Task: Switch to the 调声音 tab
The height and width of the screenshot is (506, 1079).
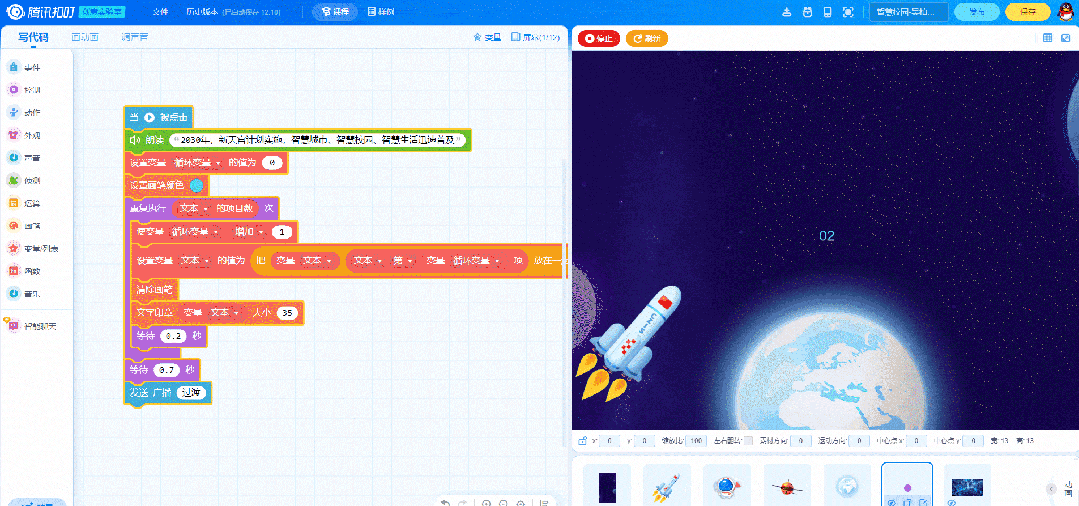Action: coord(134,37)
